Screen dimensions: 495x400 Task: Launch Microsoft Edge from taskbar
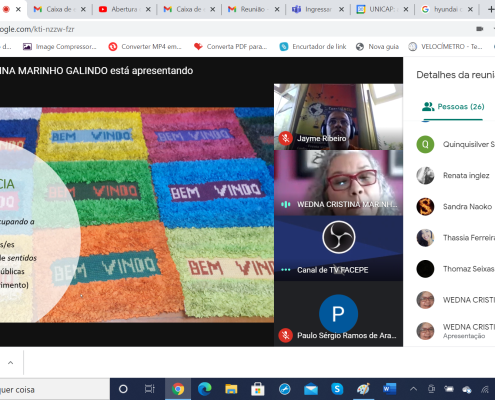(x=204, y=389)
